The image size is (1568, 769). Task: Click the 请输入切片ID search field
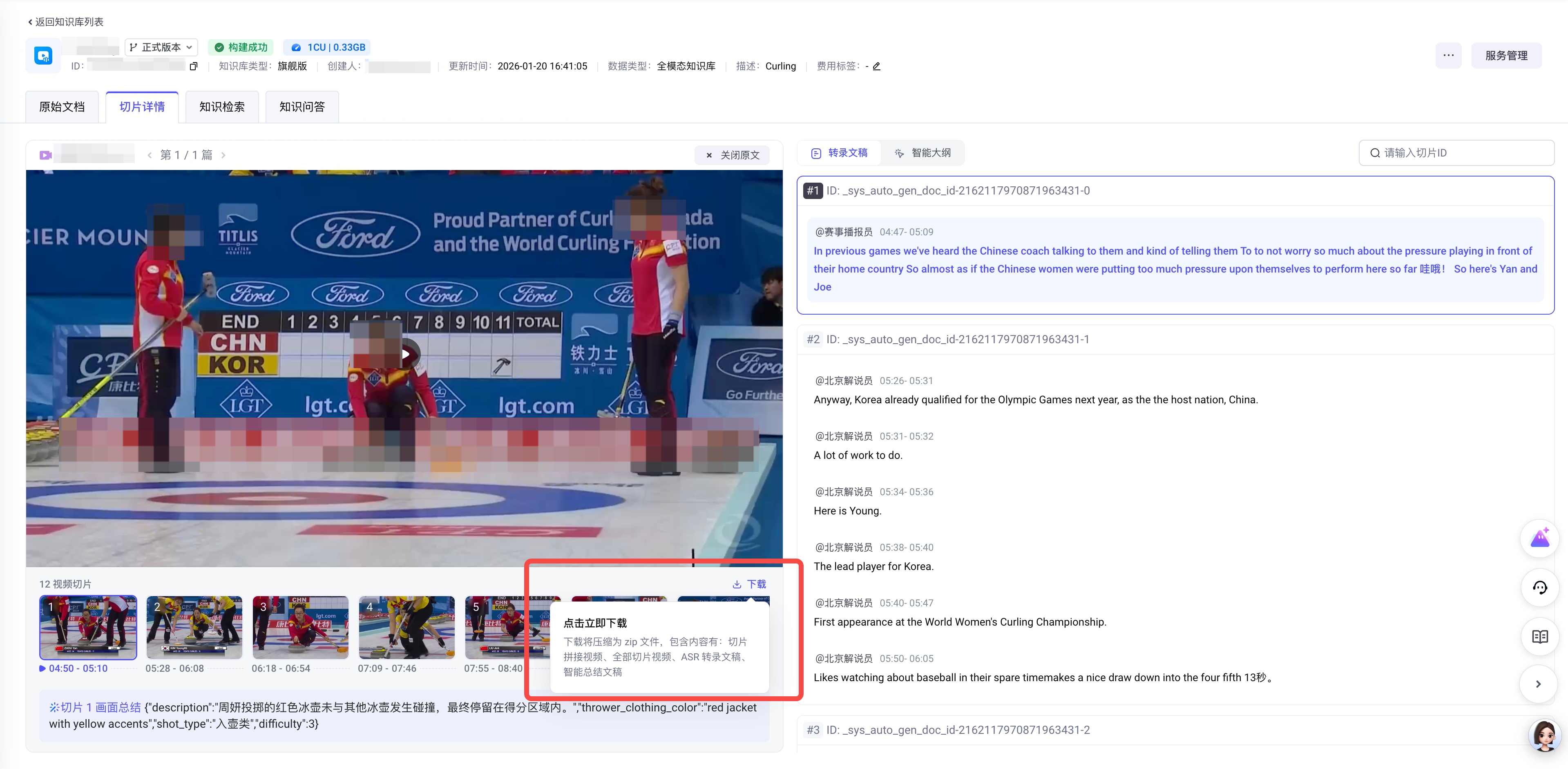tap(1456, 153)
